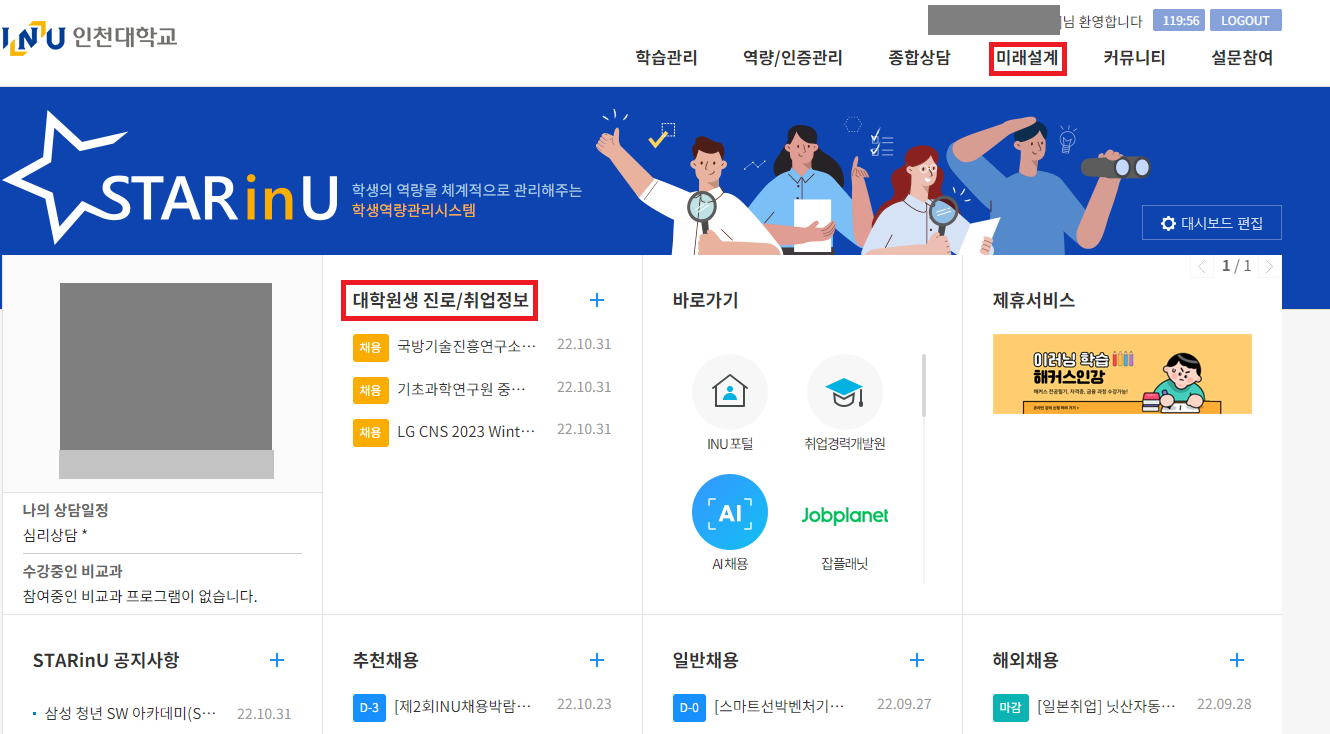Expand 대학원생 진로/취업정보 with its plus button

pos(597,300)
